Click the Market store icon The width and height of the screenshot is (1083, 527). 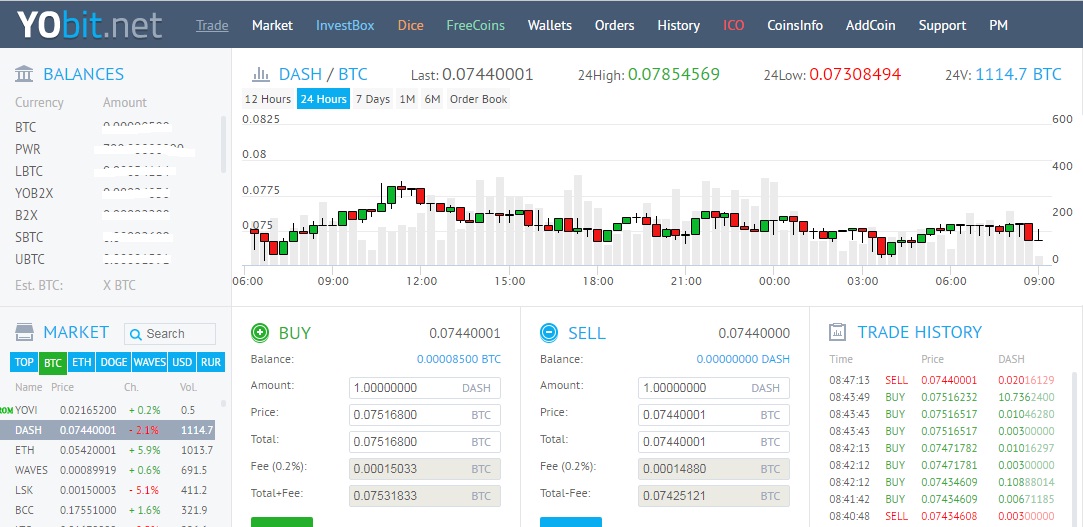[24, 332]
